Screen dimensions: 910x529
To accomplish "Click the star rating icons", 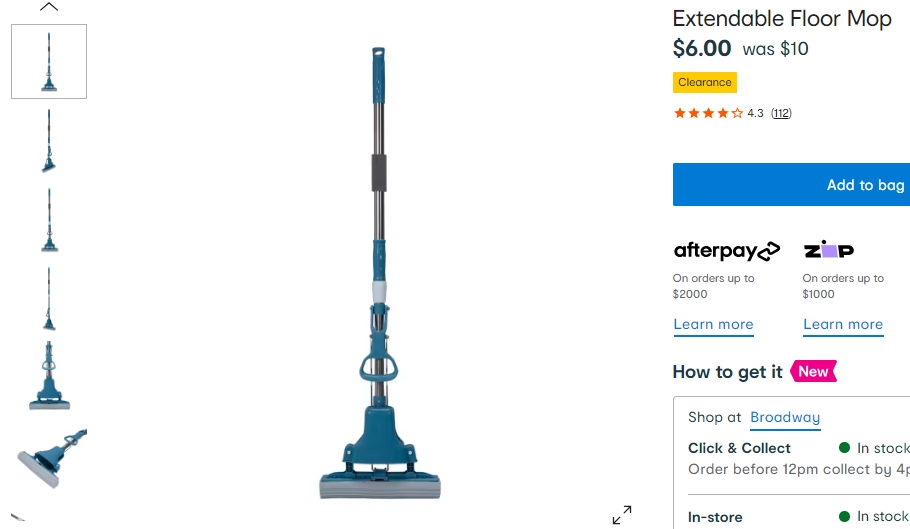I will 708,113.
